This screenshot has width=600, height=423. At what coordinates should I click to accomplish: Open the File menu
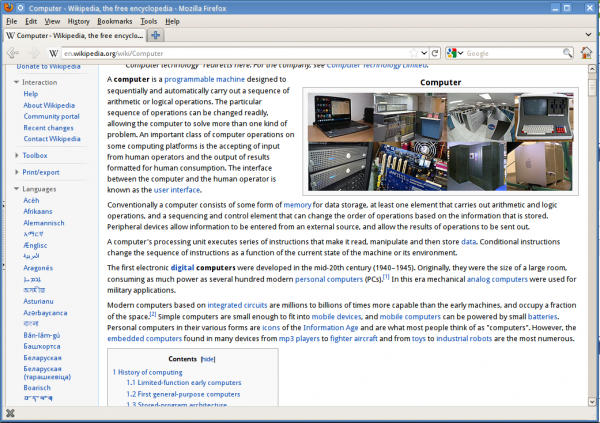(11, 21)
